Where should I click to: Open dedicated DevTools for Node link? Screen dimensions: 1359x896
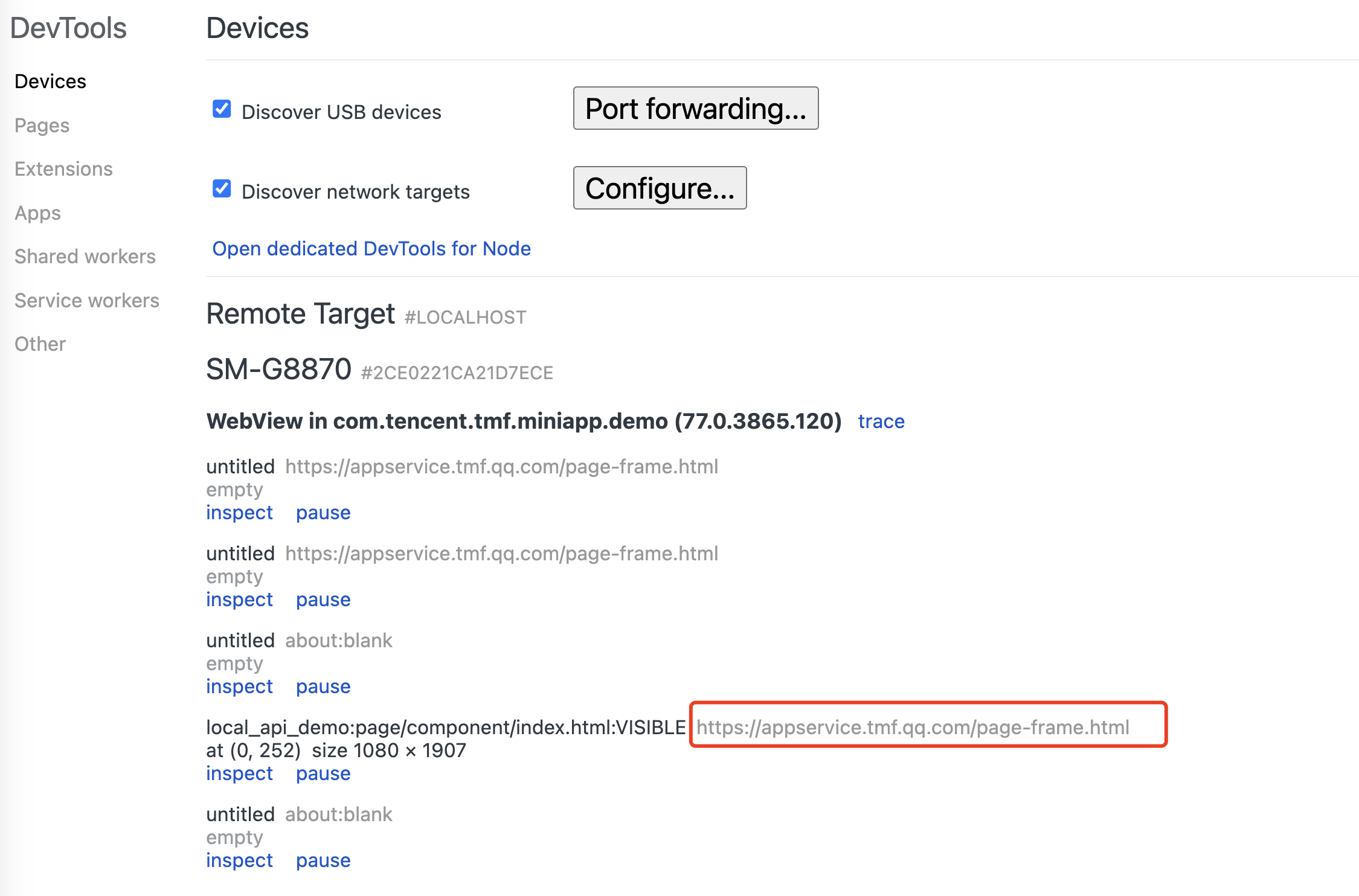pos(371,249)
